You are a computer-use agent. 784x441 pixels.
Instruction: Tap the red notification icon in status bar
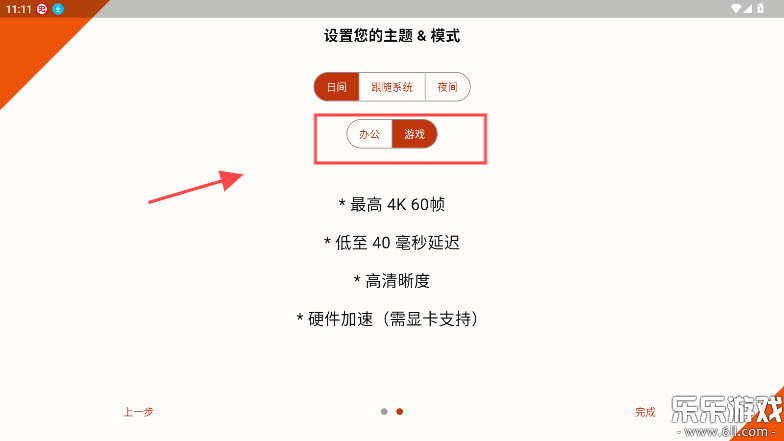[x=42, y=9]
